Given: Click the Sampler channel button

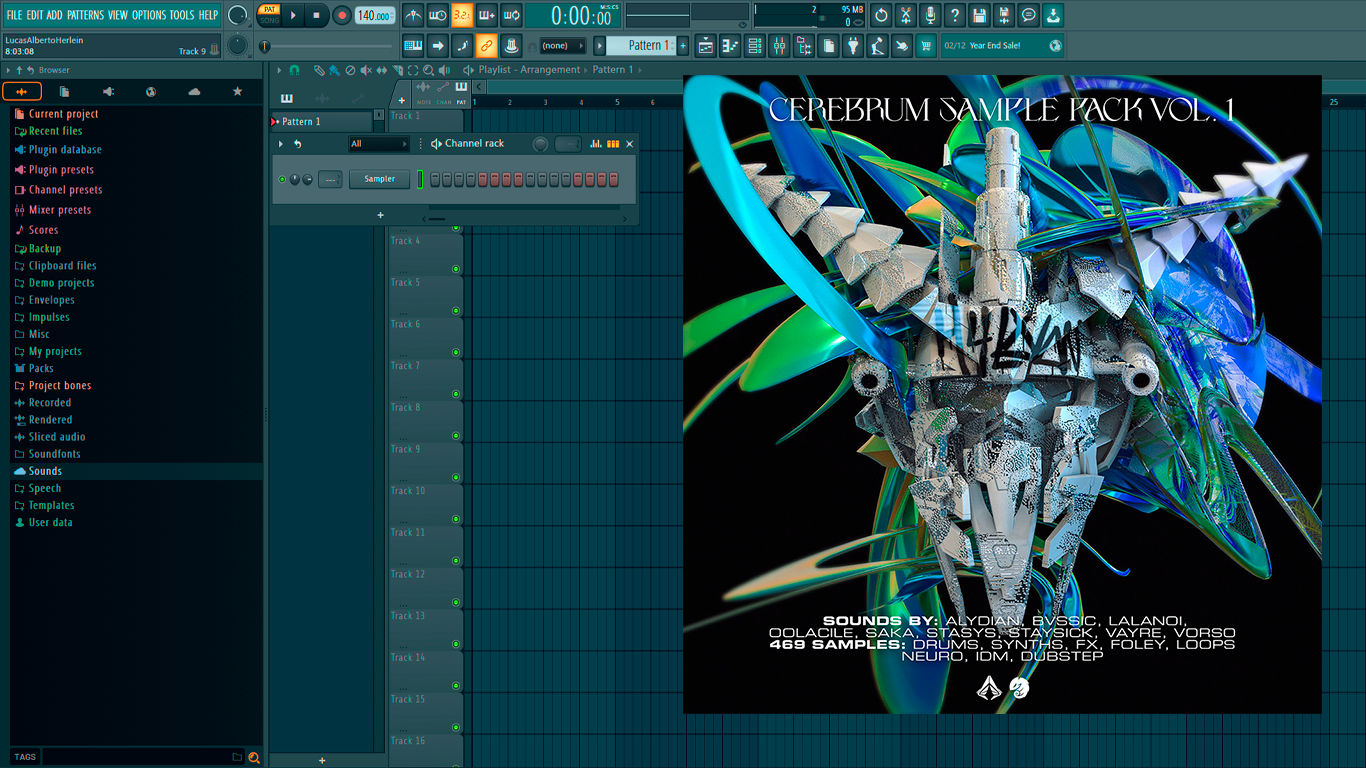Looking at the screenshot, I should [x=380, y=179].
